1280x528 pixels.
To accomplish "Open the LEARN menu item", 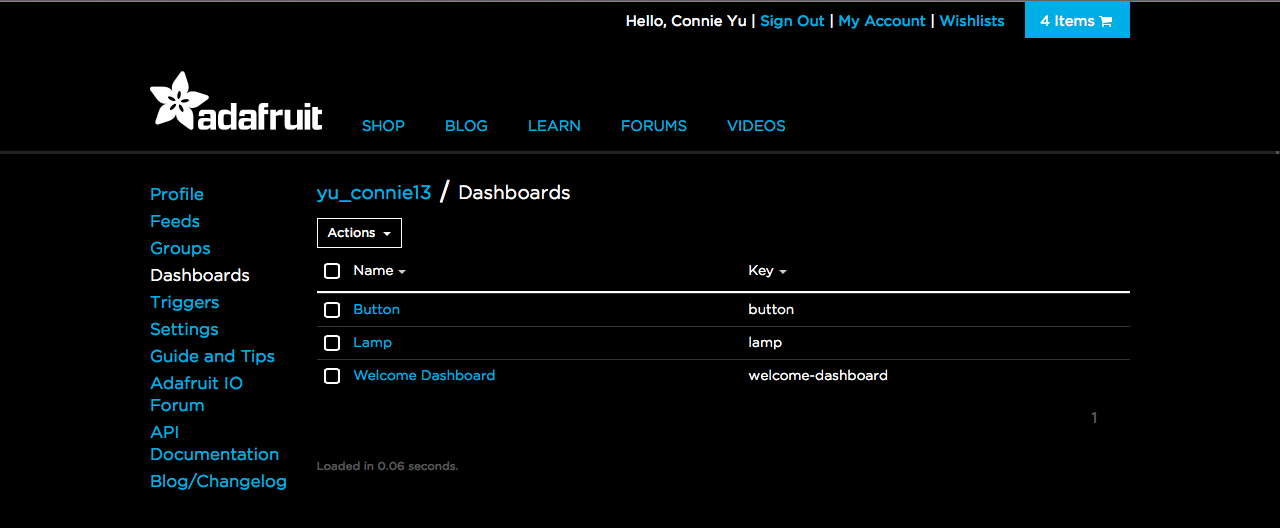I will 554,126.
